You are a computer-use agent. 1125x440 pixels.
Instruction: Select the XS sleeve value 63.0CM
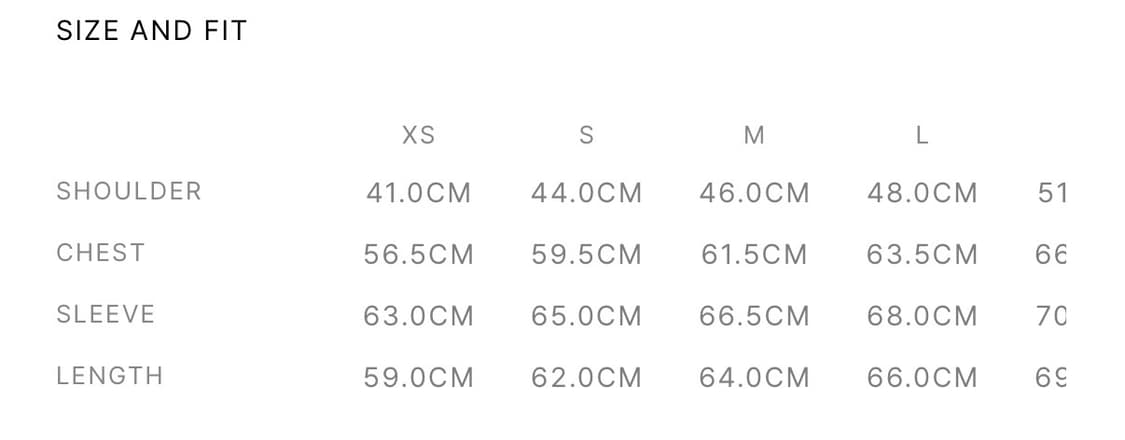418,317
